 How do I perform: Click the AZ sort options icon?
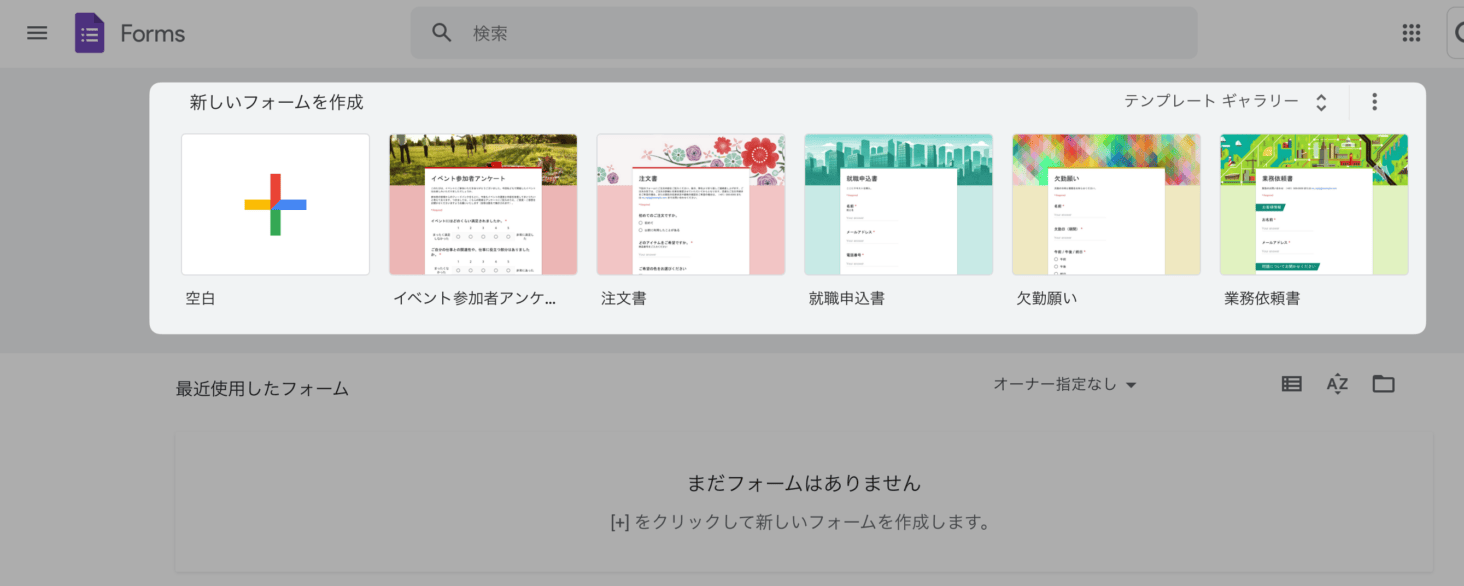(x=1337, y=384)
